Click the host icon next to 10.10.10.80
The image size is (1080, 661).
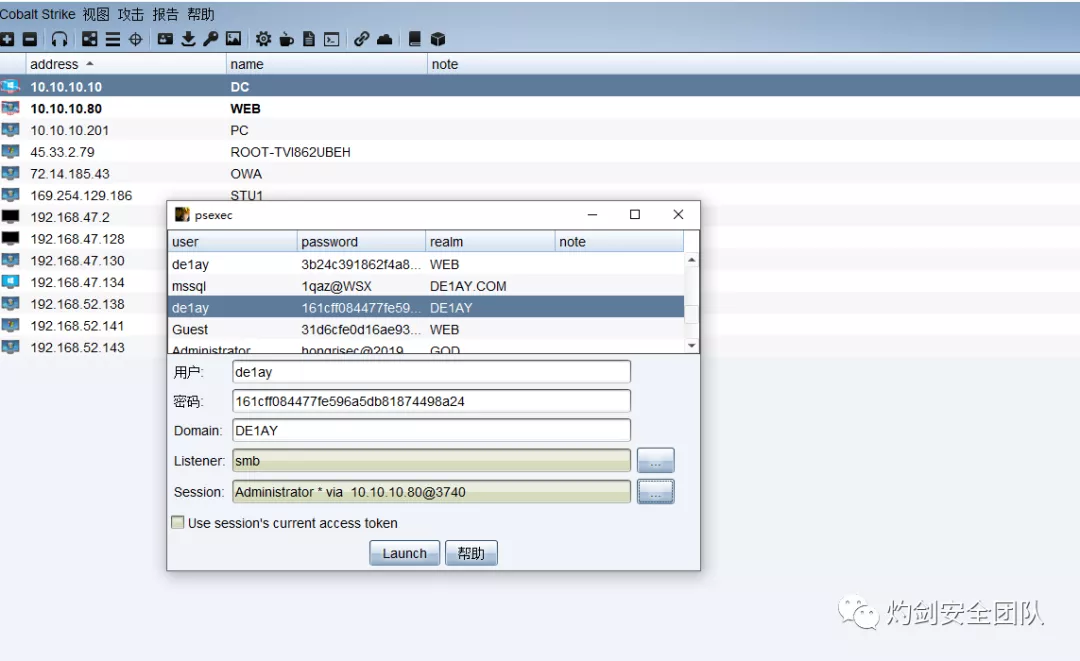coord(10,108)
